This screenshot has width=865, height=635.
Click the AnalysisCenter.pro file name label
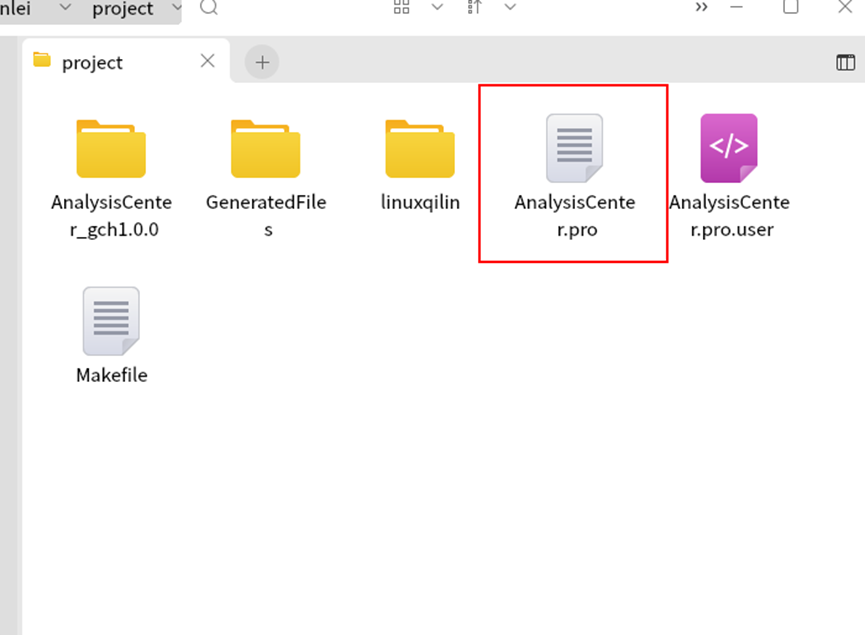(x=575, y=216)
